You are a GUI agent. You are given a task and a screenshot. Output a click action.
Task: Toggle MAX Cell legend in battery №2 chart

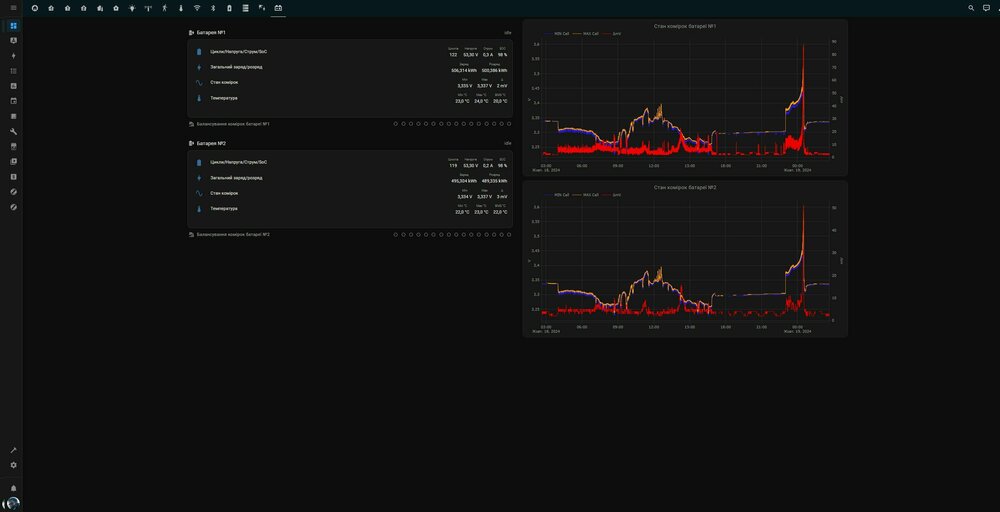click(588, 195)
